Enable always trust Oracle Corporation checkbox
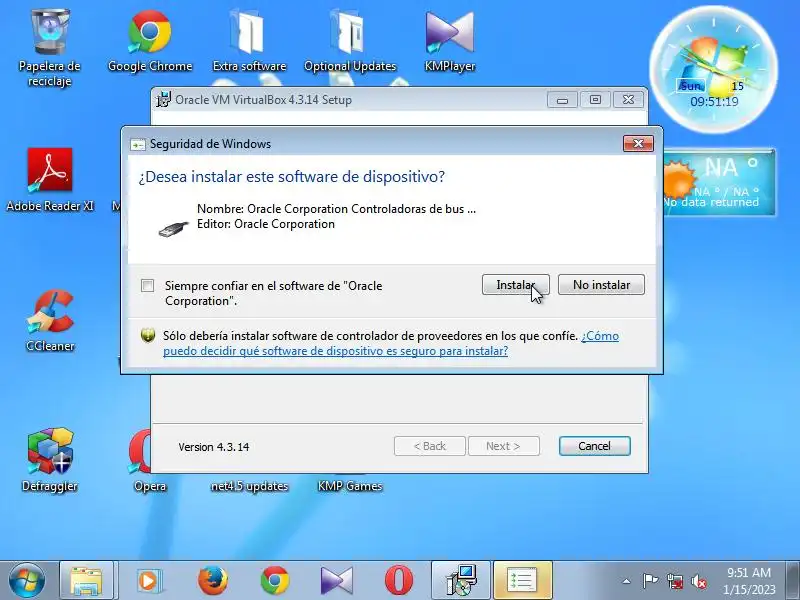800x600 pixels. point(147,286)
